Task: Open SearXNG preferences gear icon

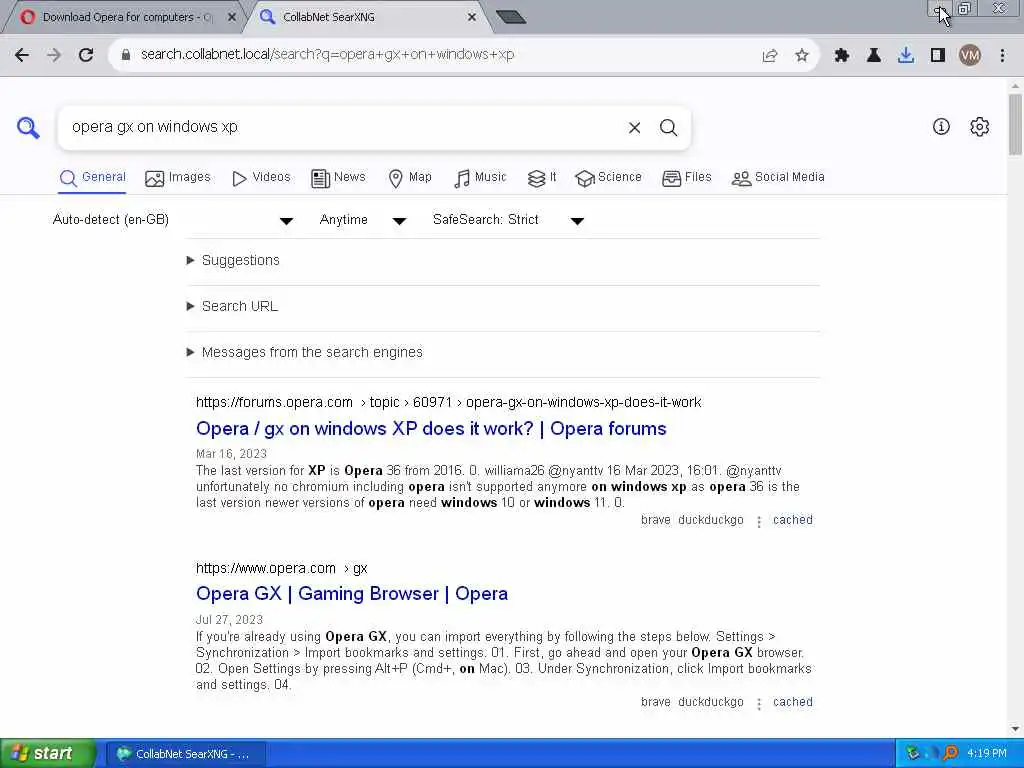Action: pyautogui.click(x=980, y=127)
